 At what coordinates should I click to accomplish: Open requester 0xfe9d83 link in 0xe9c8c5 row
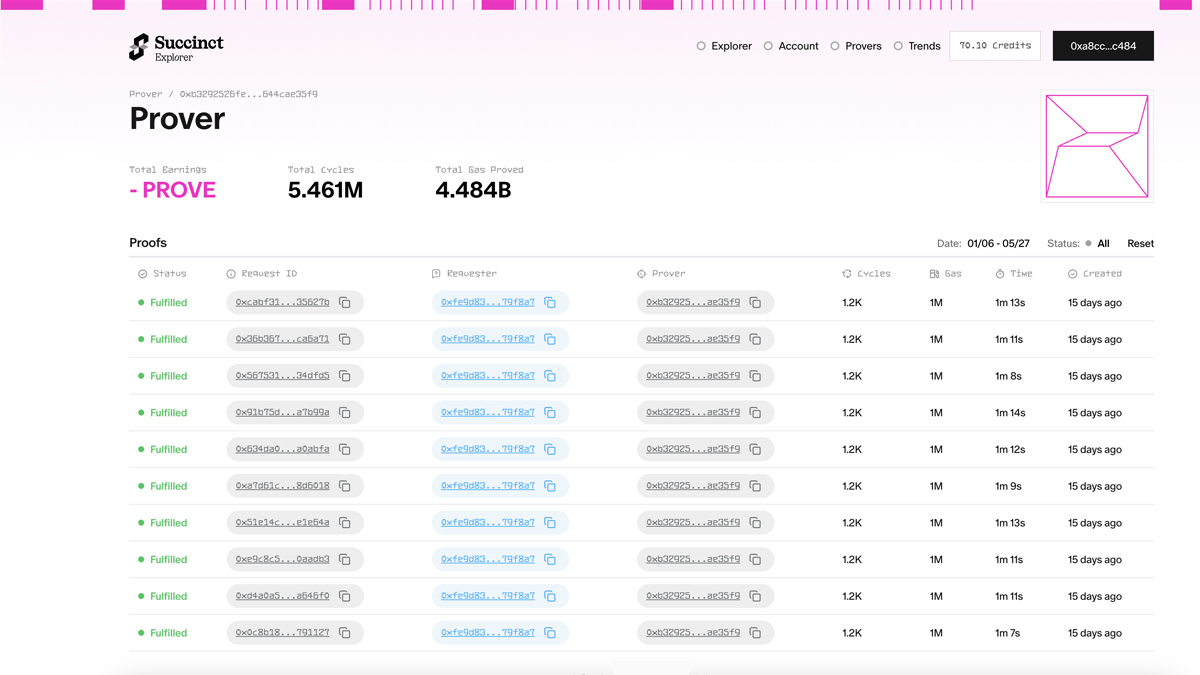(488, 559)
